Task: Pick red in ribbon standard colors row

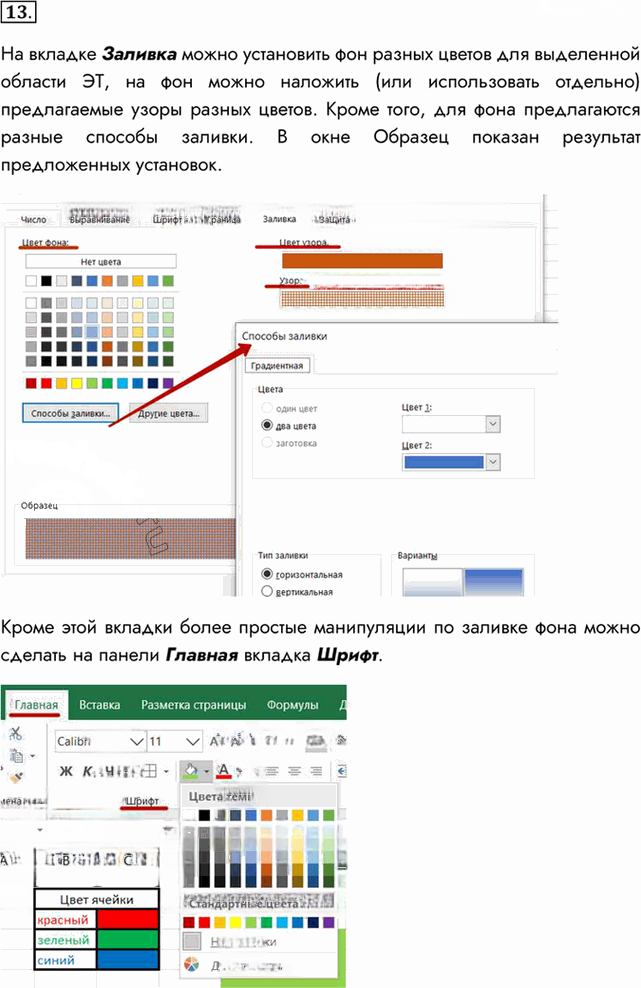Action: coord(204,922)
